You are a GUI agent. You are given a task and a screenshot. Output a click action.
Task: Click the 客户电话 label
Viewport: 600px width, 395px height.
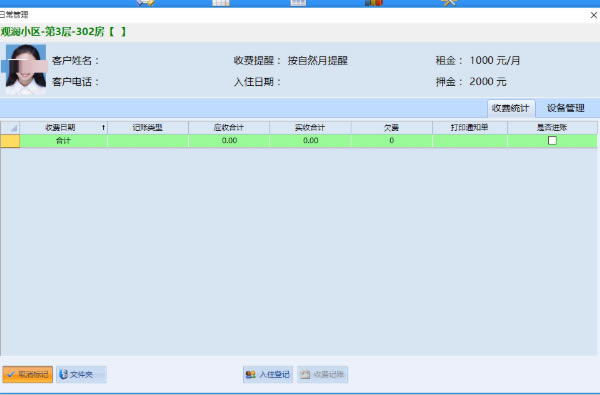[75, 82]
